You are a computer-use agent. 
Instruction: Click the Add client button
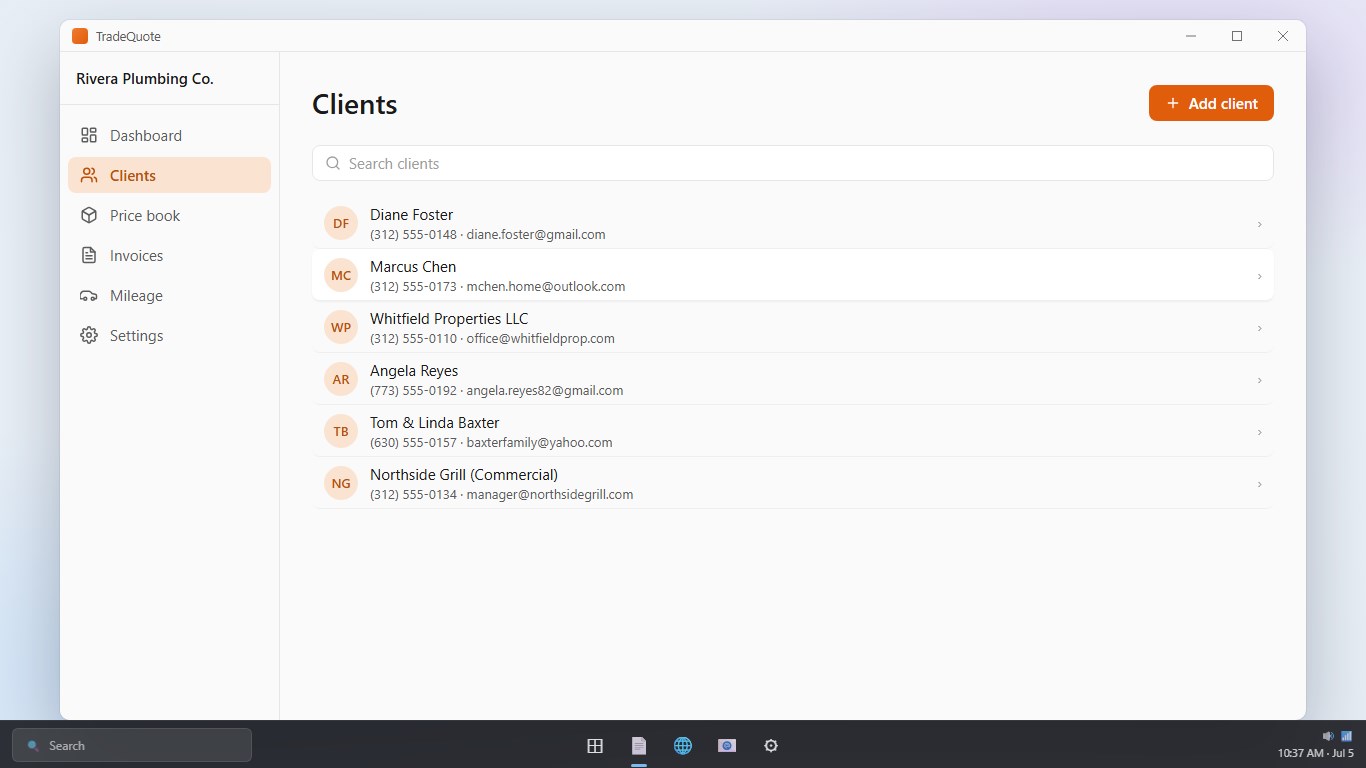pos(1211,103)
